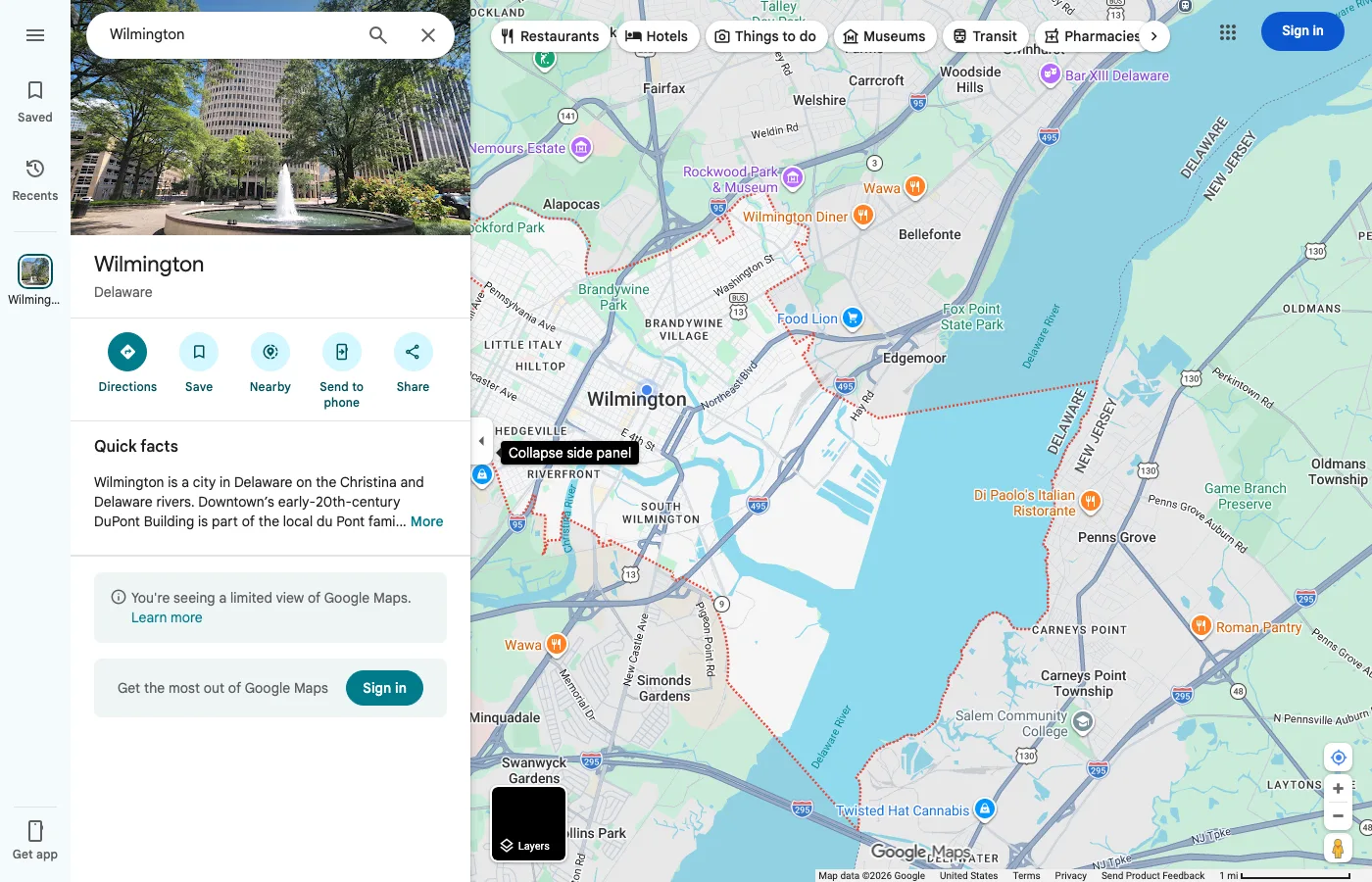This screenshot has height=882, width=1372.
Task: Filter map by Restaurants
Action: (x=550, y=36)
